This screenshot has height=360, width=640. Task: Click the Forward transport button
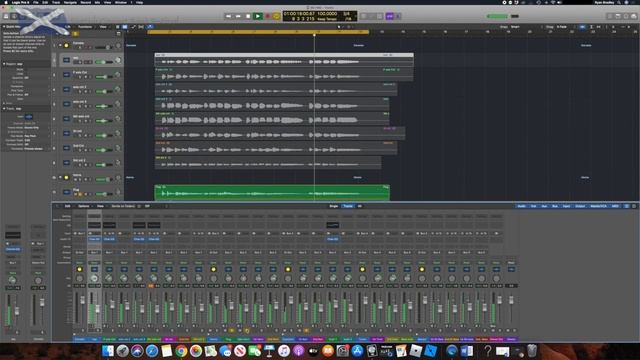(238, 16)
